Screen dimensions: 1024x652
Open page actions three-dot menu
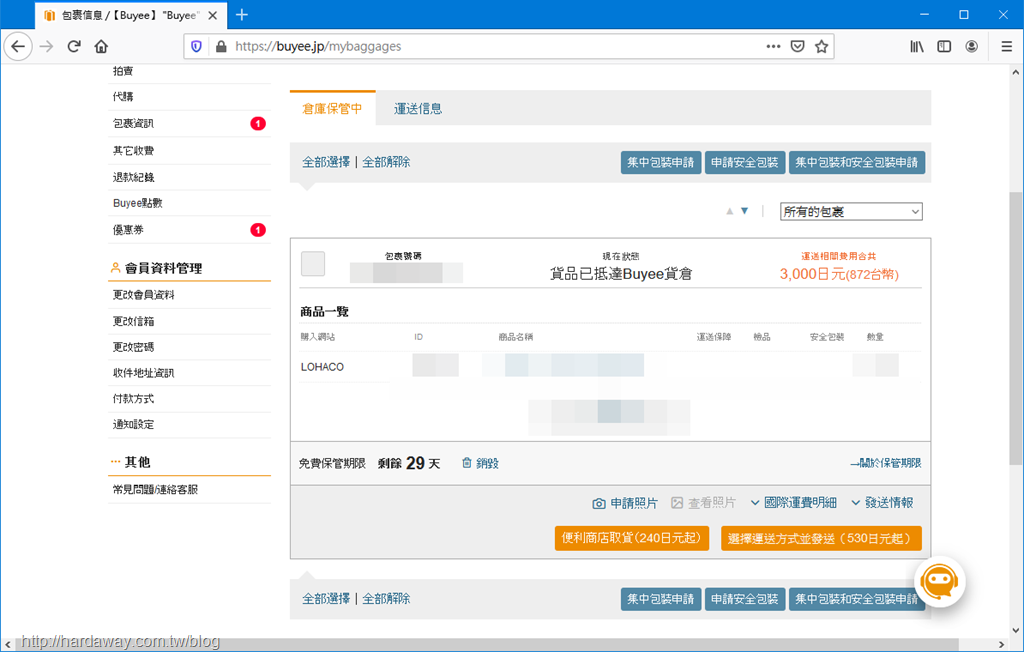773,46
